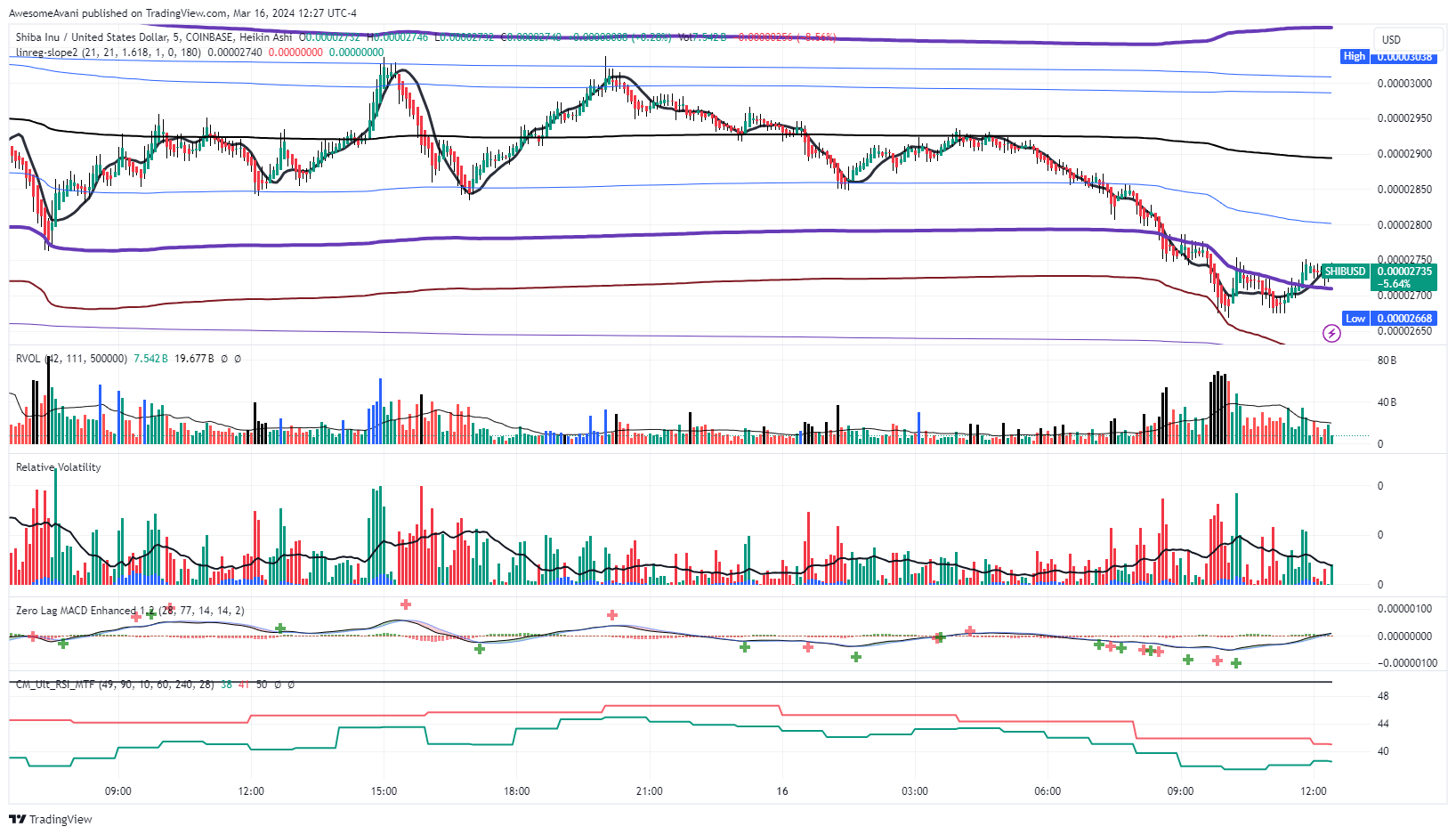Click the 7.542 B RVOL value
1456x835 pixels.
[x=150, y=359]
